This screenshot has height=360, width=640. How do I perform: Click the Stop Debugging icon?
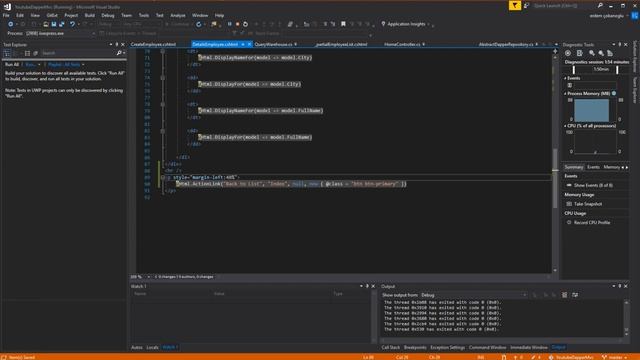click(238, 24)
